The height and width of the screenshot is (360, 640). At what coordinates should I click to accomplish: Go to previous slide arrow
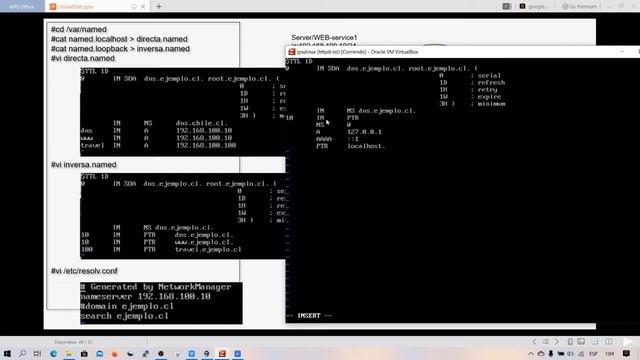534,342
